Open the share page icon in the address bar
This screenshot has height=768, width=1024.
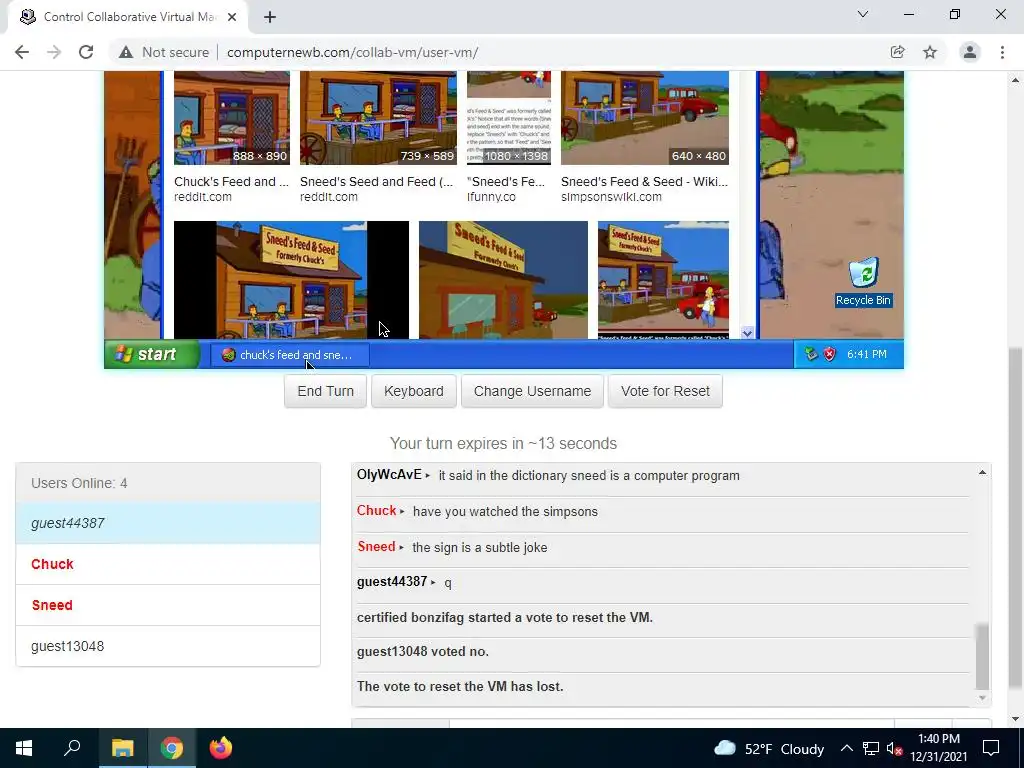(x=897, y=52)
